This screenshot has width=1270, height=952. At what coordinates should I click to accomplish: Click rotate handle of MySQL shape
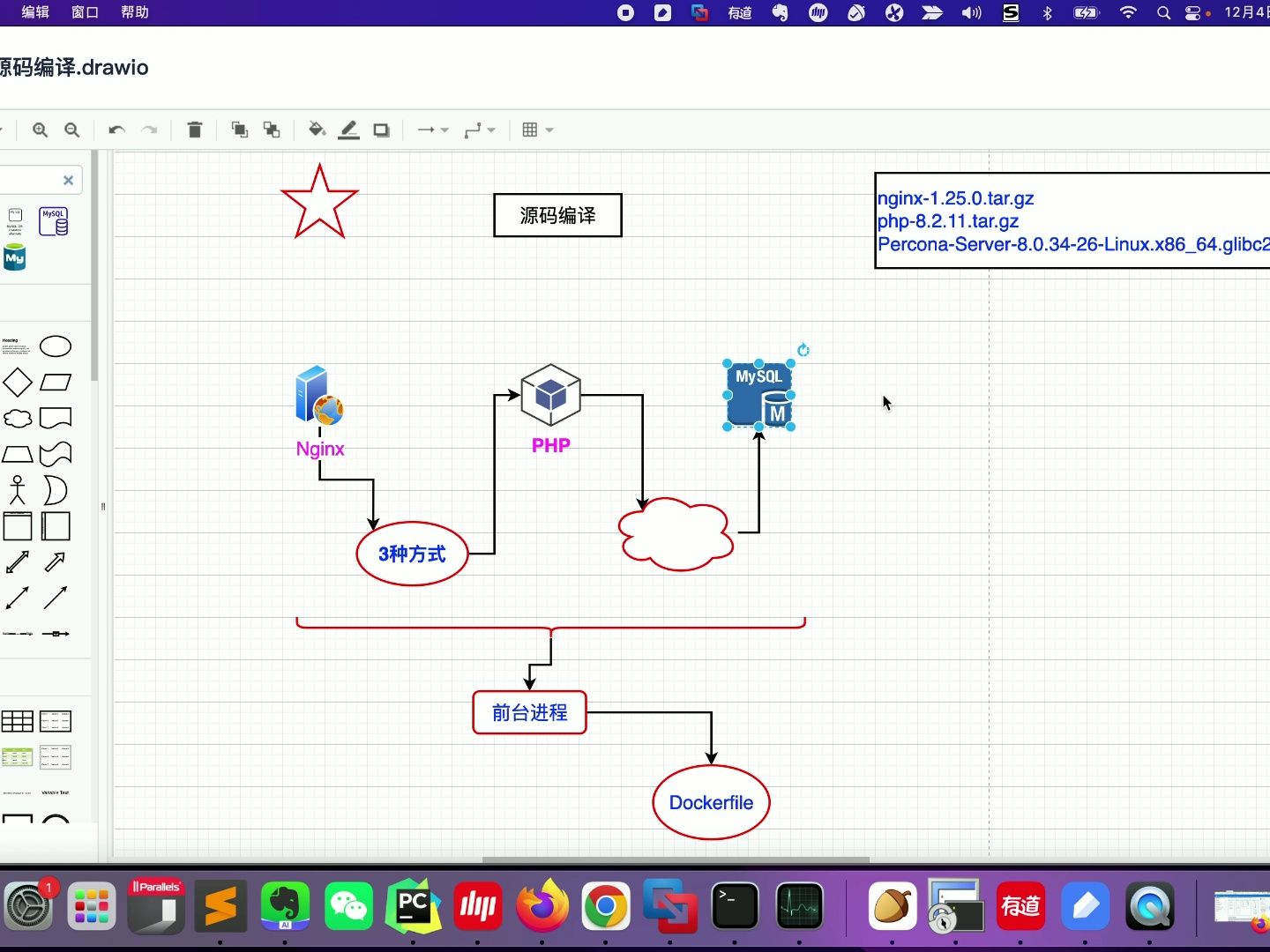(803, 350)
